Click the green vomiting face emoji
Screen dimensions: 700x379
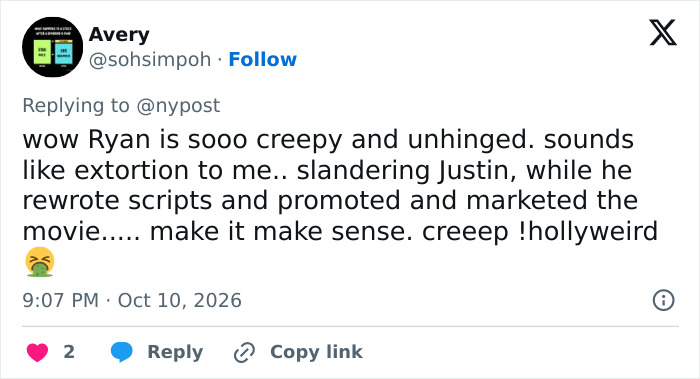[x=40, y=262]
